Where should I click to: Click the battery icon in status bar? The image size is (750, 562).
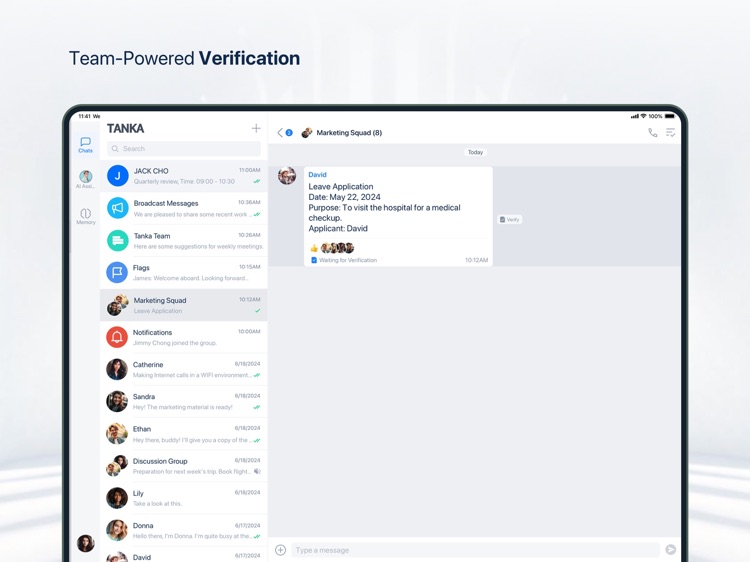670,116
